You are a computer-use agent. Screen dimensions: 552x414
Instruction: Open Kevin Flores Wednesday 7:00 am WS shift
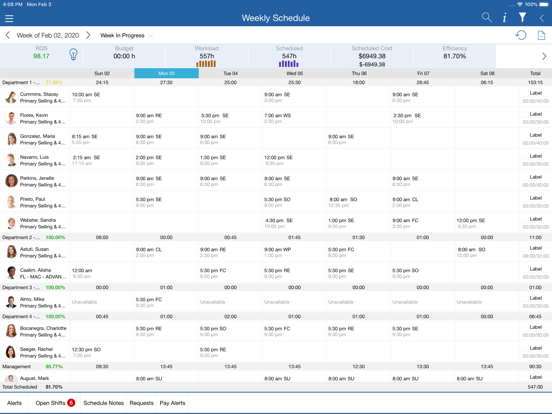tap(295, 118)
